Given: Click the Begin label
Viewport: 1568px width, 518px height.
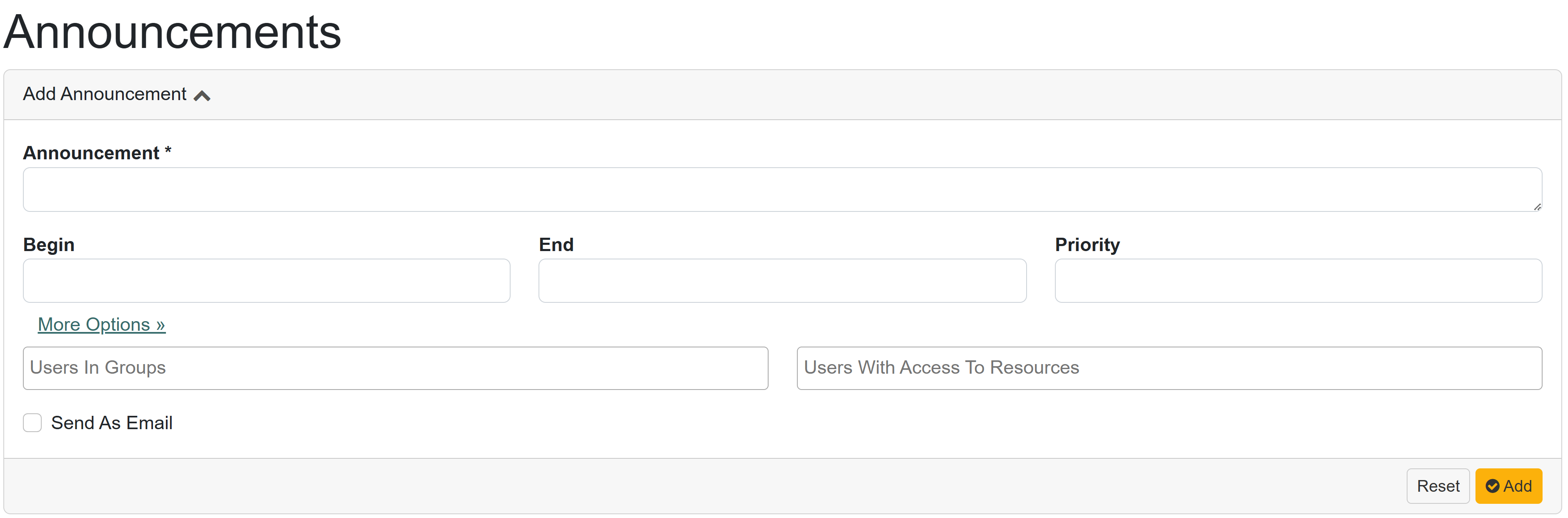Looking at the screenshot, I should 49,244.
